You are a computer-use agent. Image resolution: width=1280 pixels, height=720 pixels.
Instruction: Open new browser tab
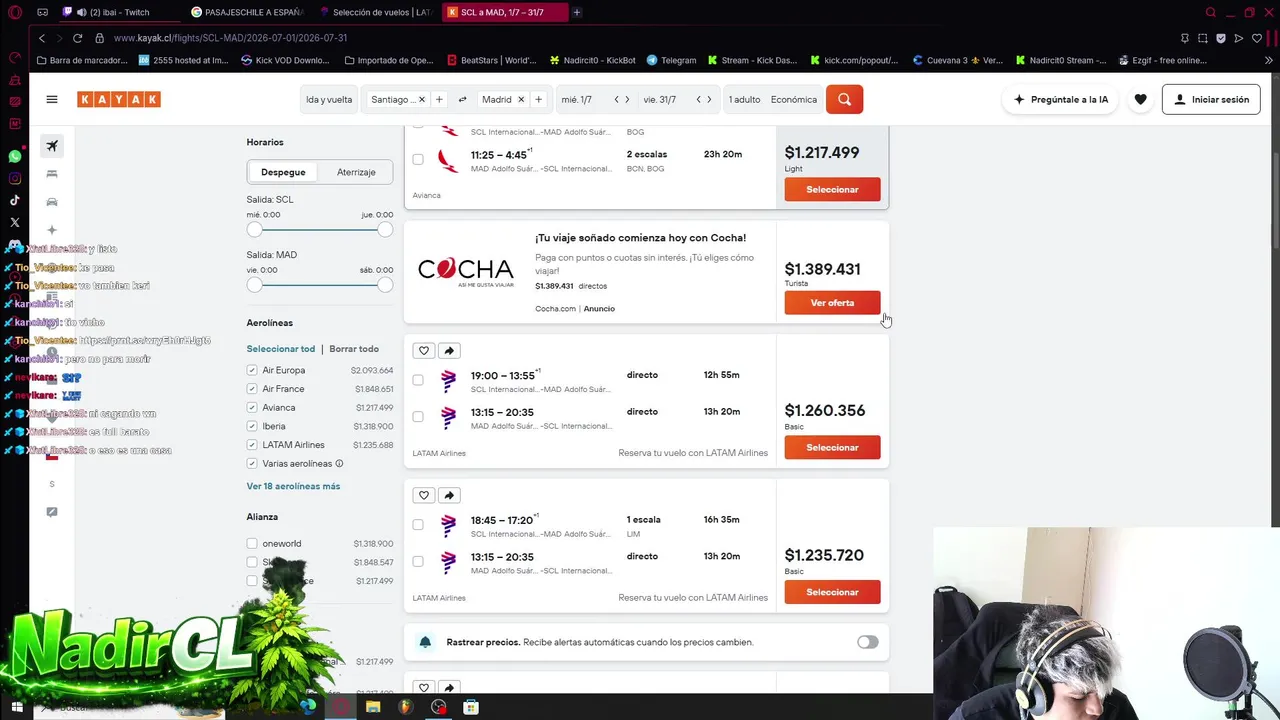(x=577, y=12)
